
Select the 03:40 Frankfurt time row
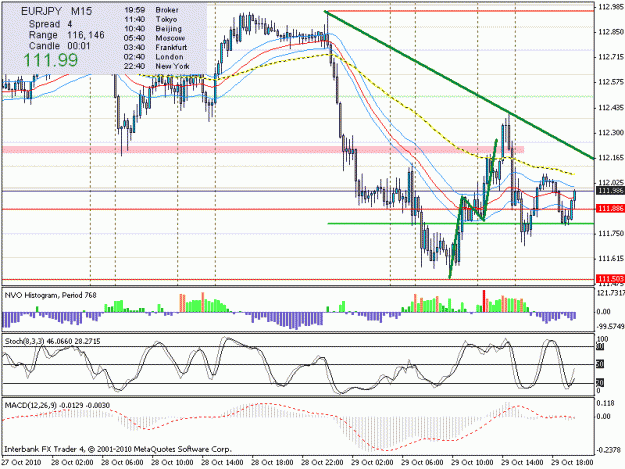(x=155, y=47)
